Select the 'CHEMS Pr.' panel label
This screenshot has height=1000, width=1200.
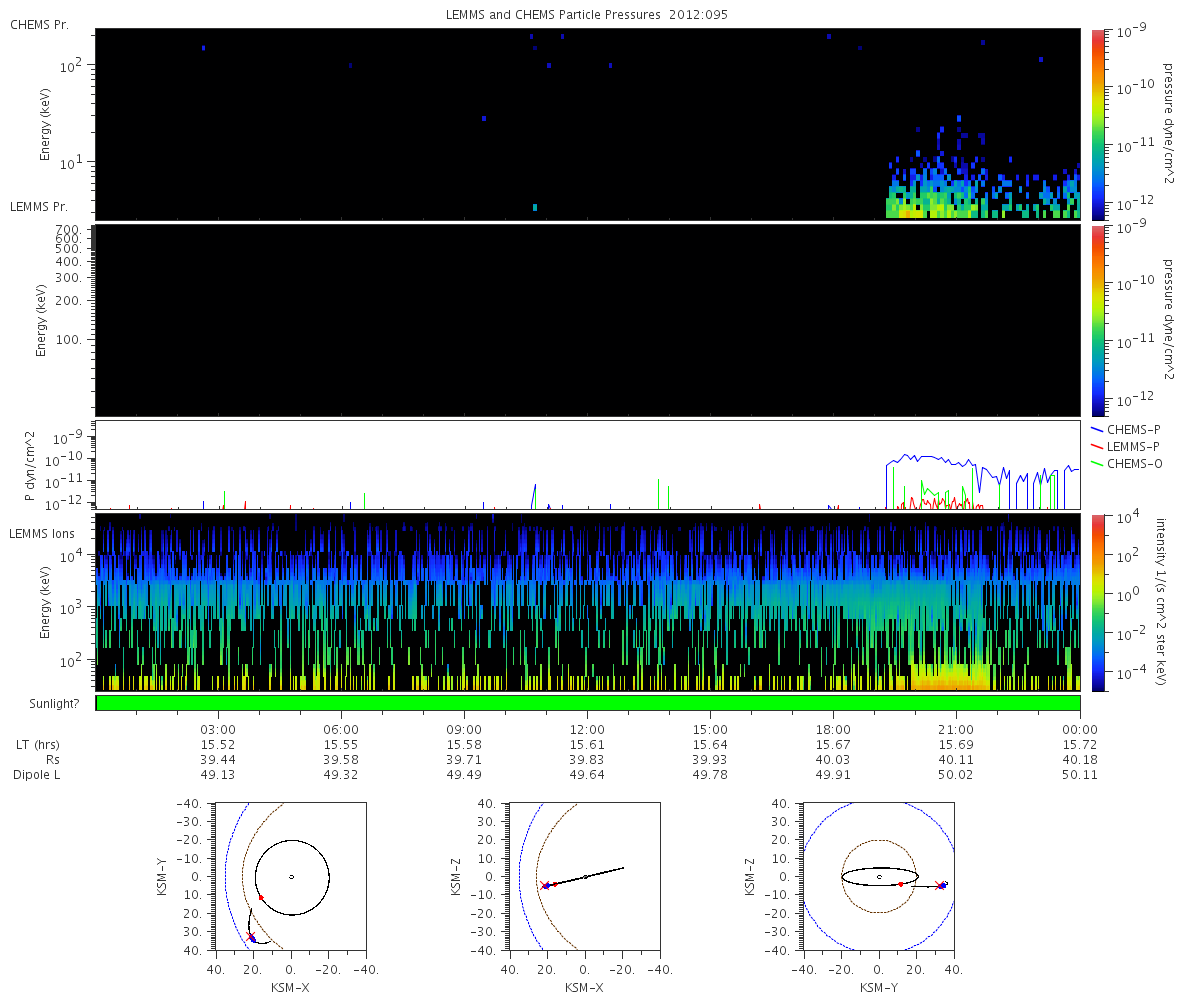[39, 24]
